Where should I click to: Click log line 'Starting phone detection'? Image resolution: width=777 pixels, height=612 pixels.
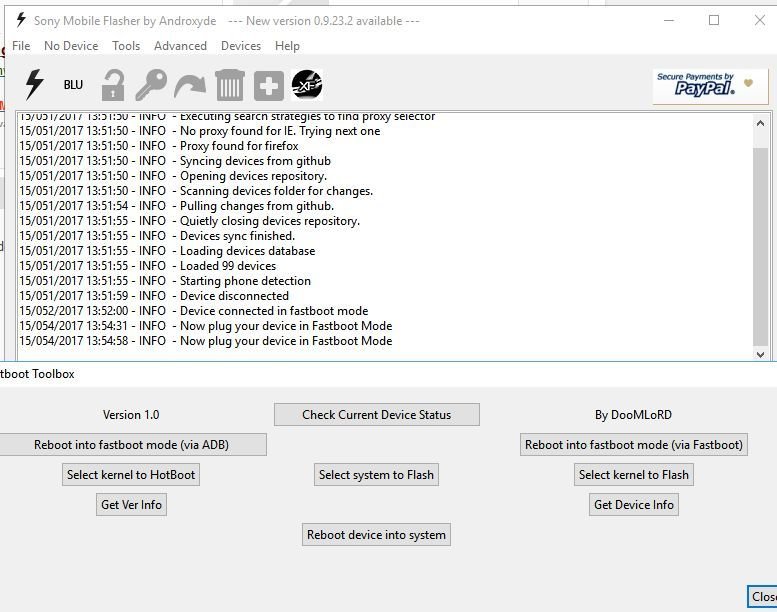pos(165,280)
